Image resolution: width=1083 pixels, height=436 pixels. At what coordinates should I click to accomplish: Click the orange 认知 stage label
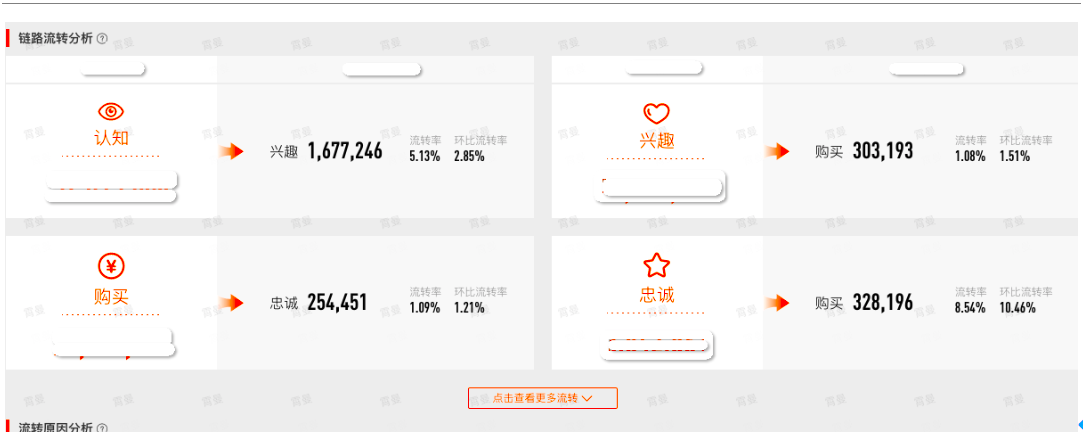pos(111,138)
